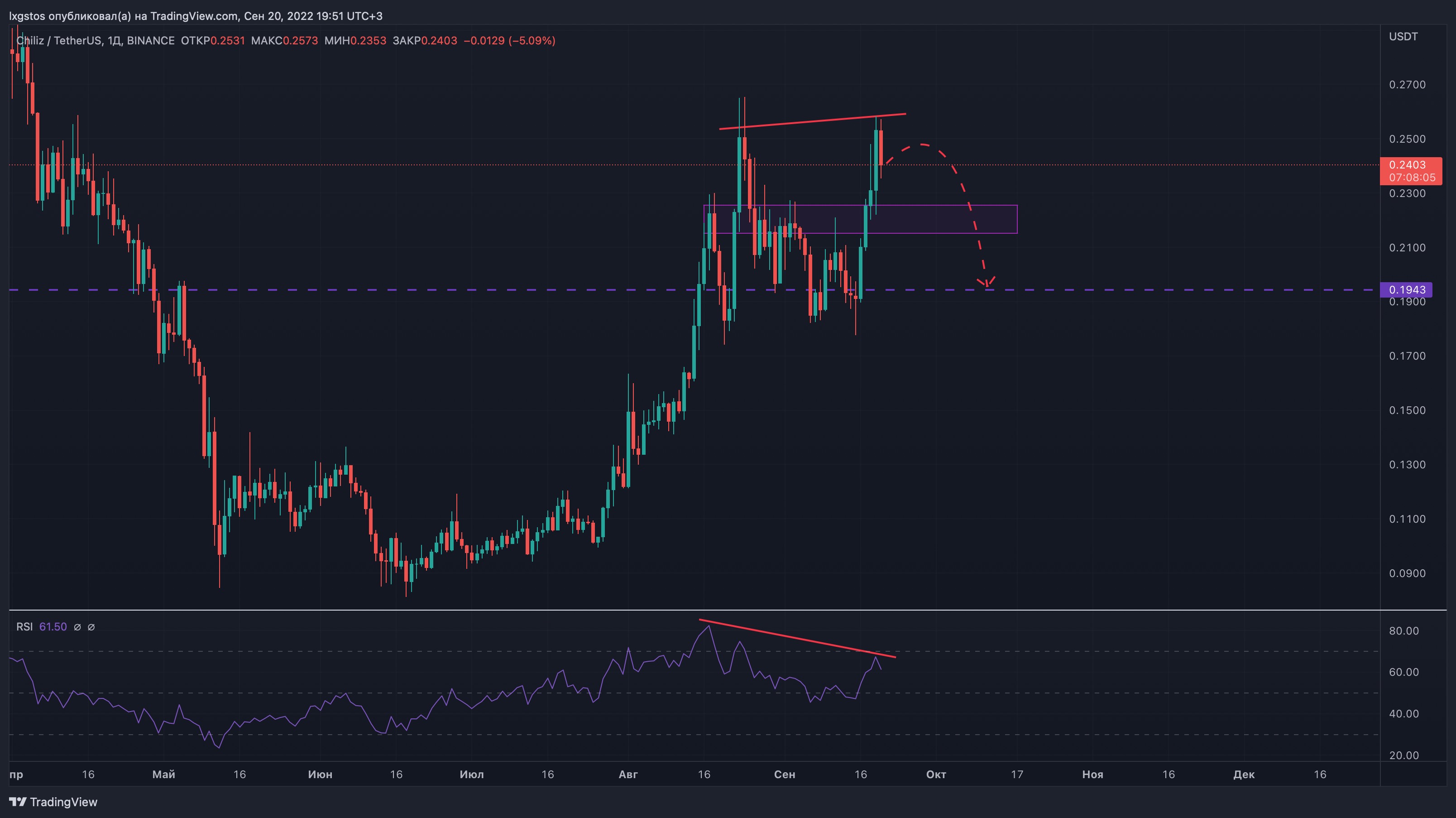Viewport: 1456px width, 818px height.
Task: Click the 0.2500 price axis label
Action: tap(1407, 139)
